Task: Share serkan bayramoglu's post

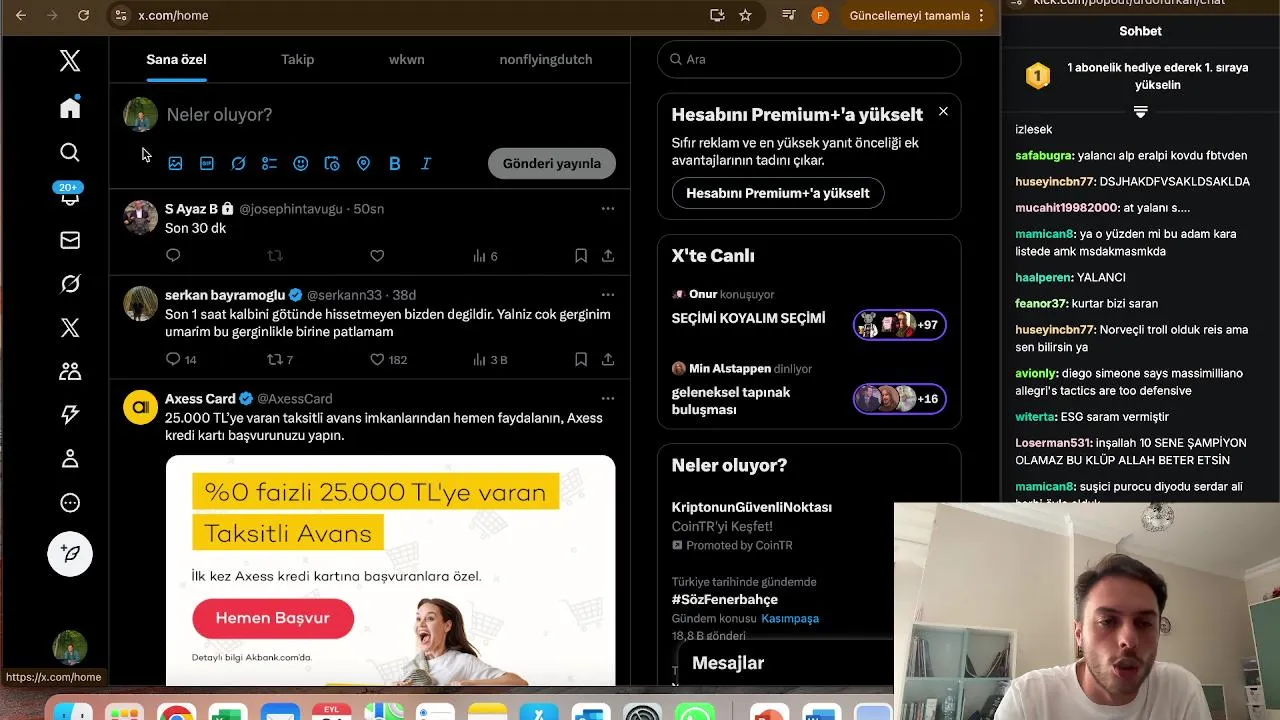Action: pos(608,359)
